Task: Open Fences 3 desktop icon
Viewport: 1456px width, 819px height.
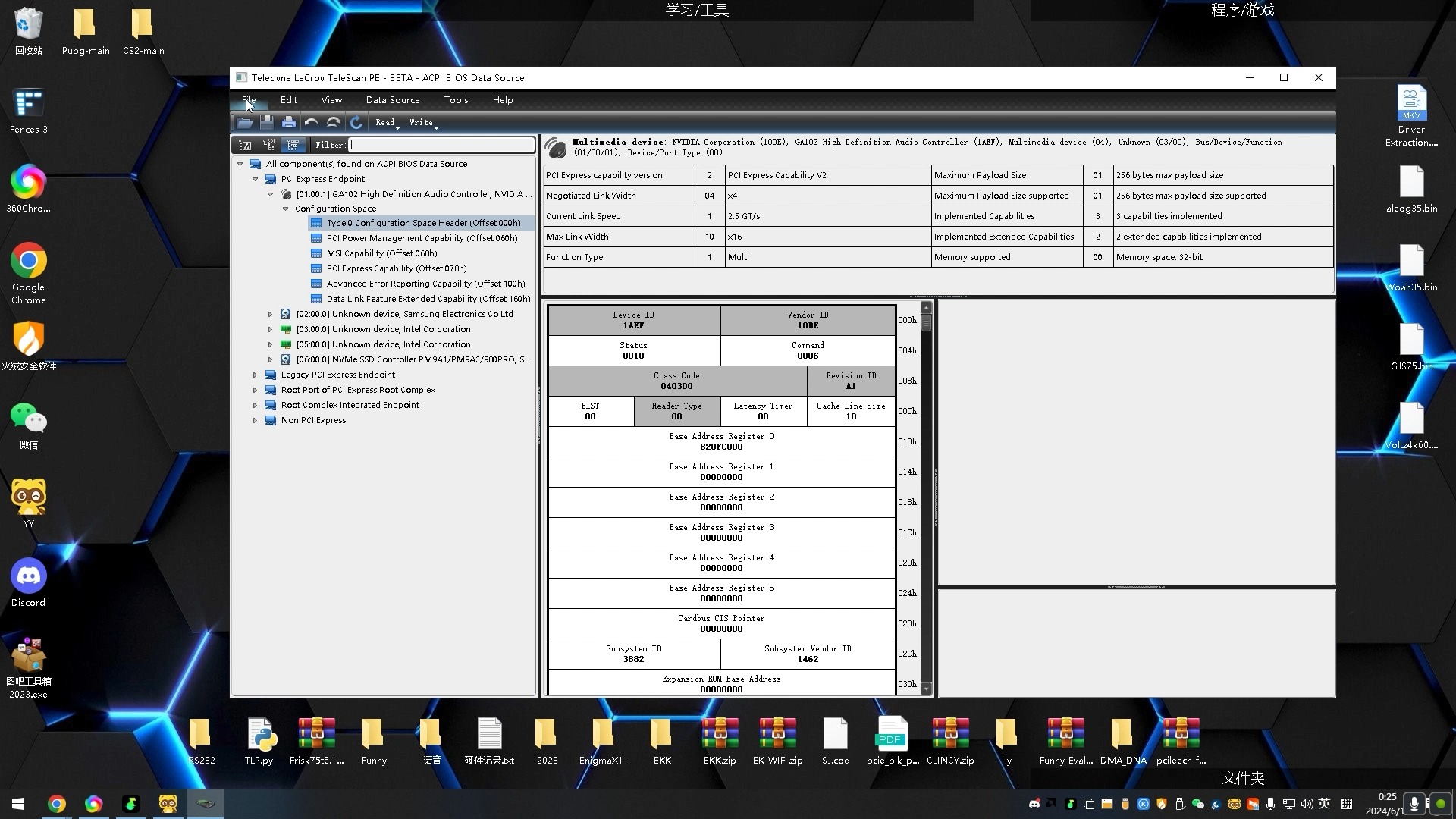Action: coord(29,111)
